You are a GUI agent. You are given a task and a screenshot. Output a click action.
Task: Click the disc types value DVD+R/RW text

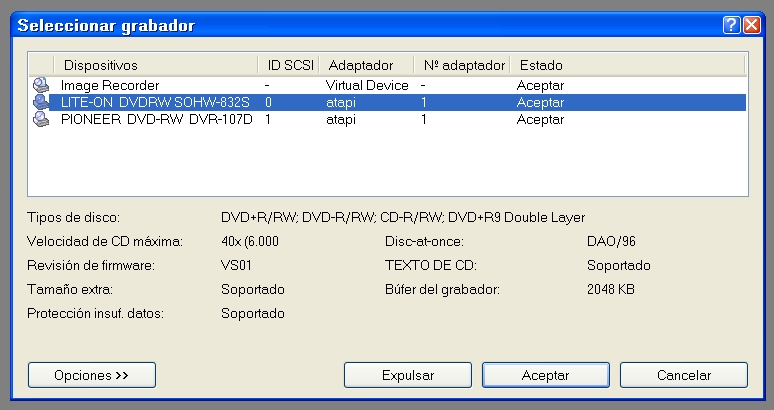coord(403,217)
